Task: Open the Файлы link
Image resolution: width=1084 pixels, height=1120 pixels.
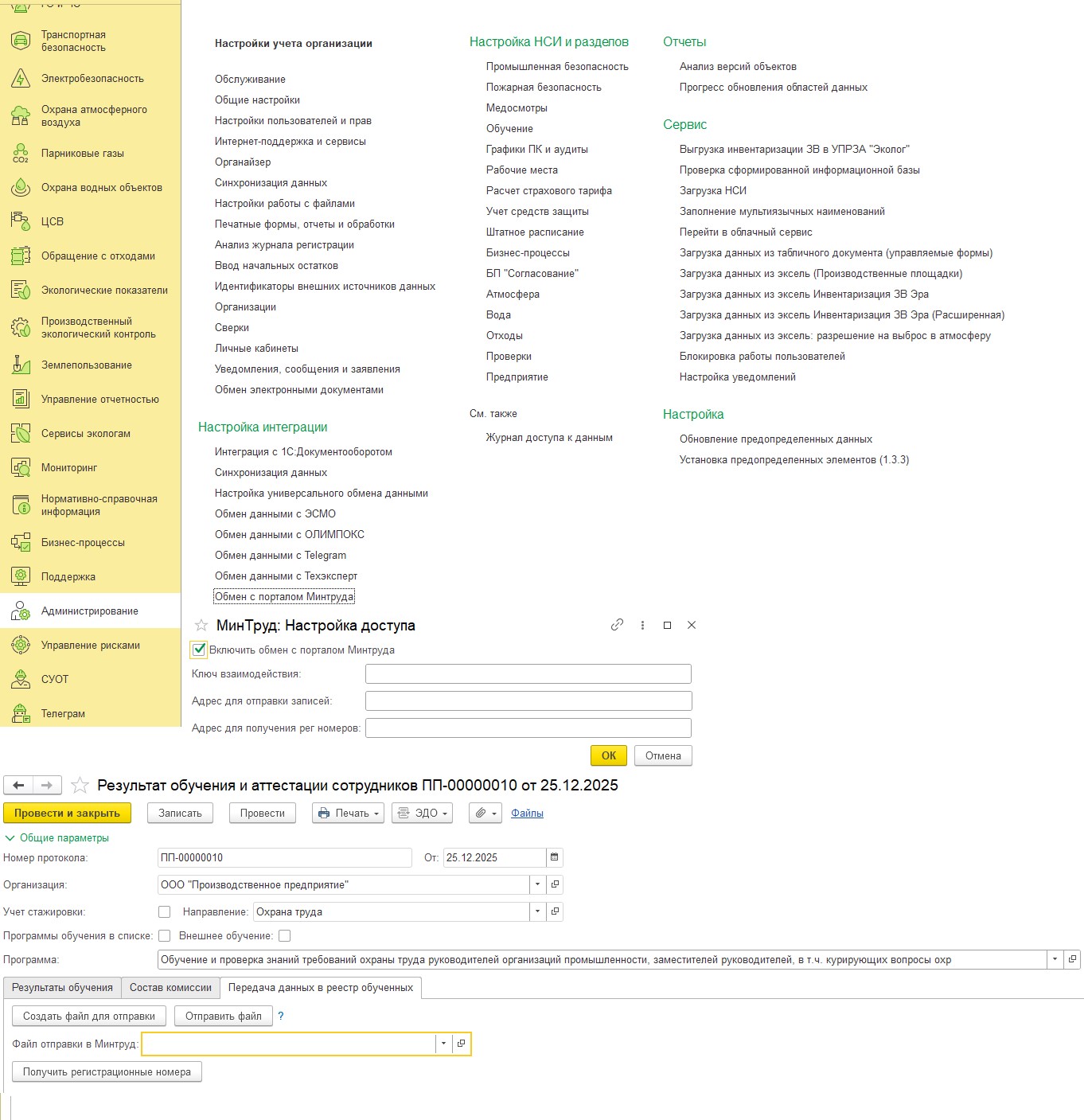Action: tap(527, 813)
